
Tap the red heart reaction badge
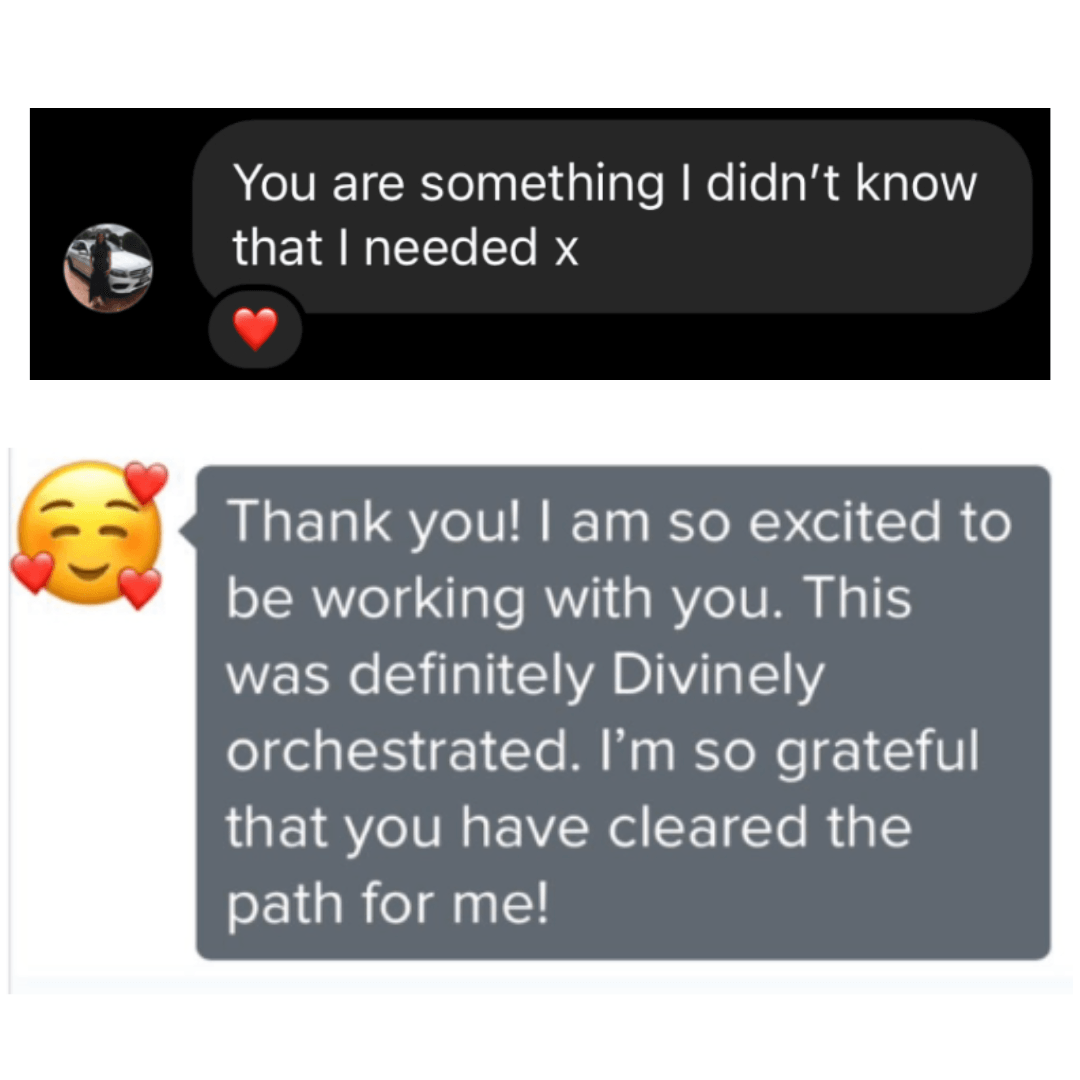click(256, 329)
